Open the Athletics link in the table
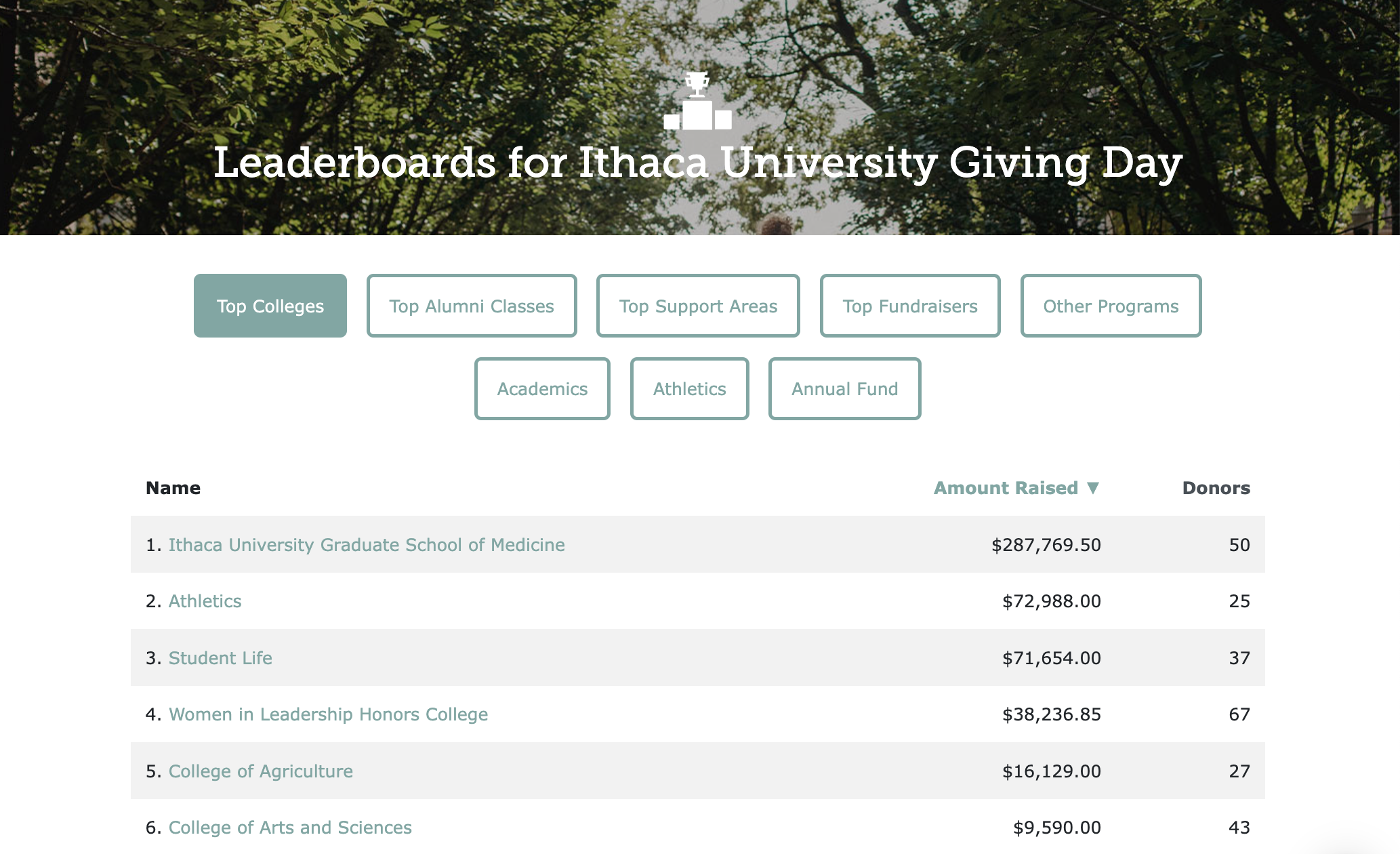This screenshot has height=854, width=1400. point(205,601)
